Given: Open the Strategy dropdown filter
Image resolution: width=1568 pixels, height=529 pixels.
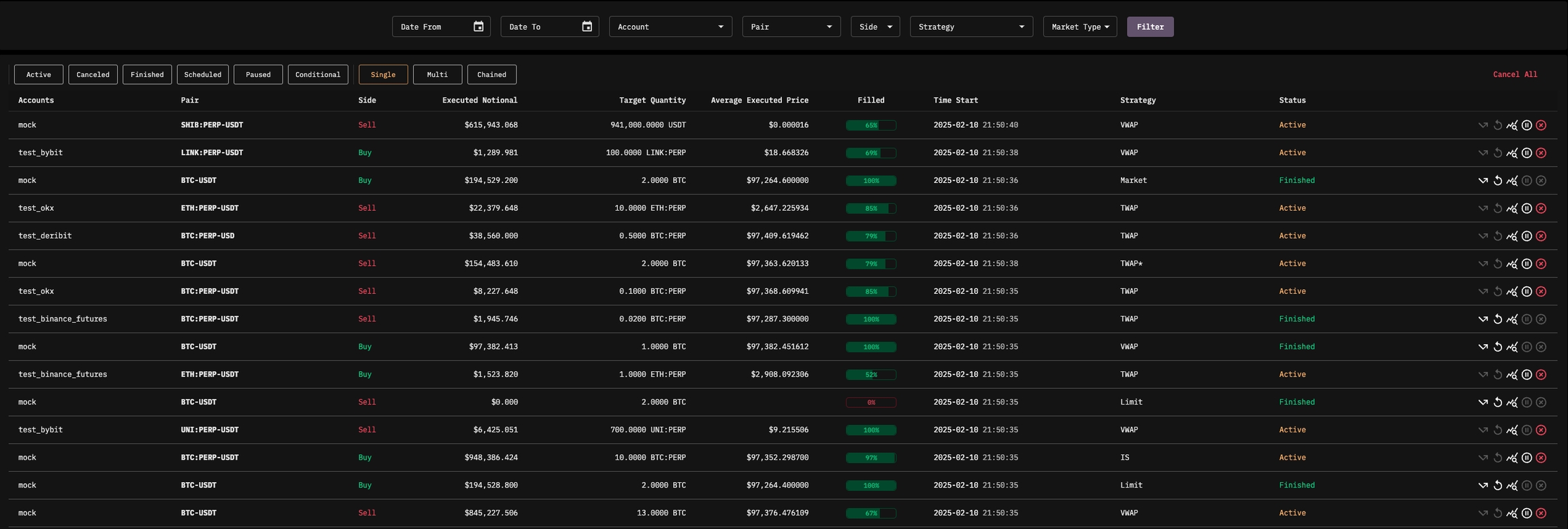Looking at the screenshot, I should point(971,27).
